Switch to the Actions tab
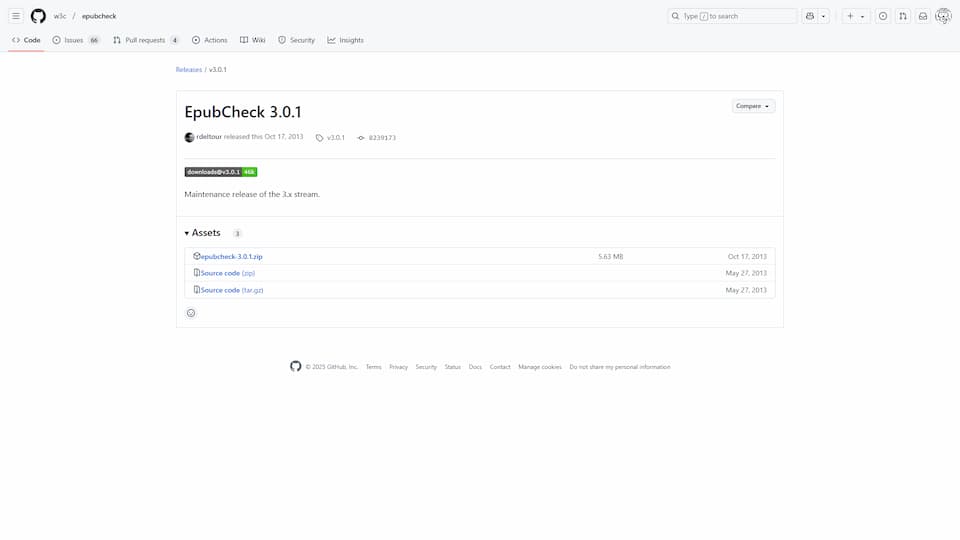 click(x=209, y=40)
